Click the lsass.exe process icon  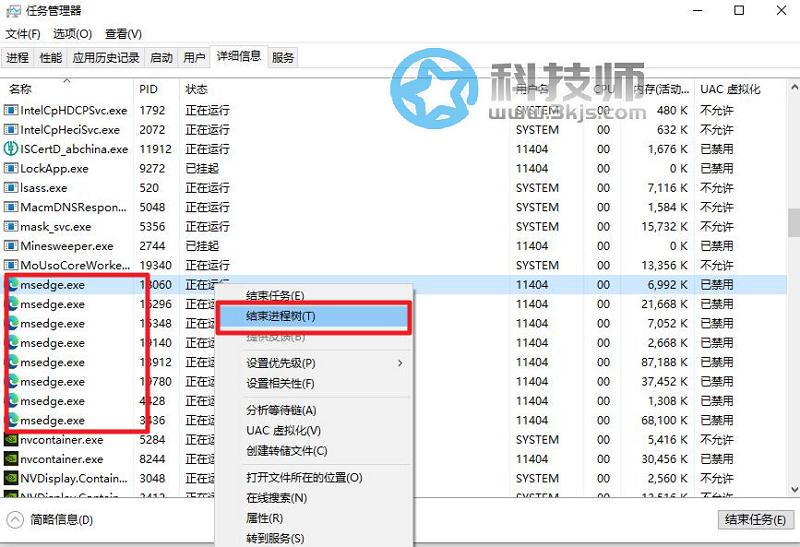[x=11, y=188]
